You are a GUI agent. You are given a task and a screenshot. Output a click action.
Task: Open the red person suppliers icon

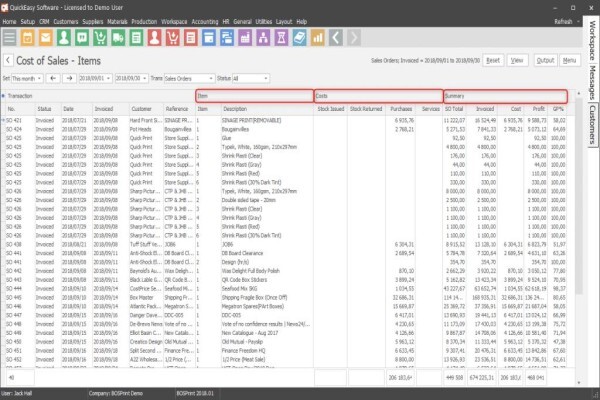154,38
